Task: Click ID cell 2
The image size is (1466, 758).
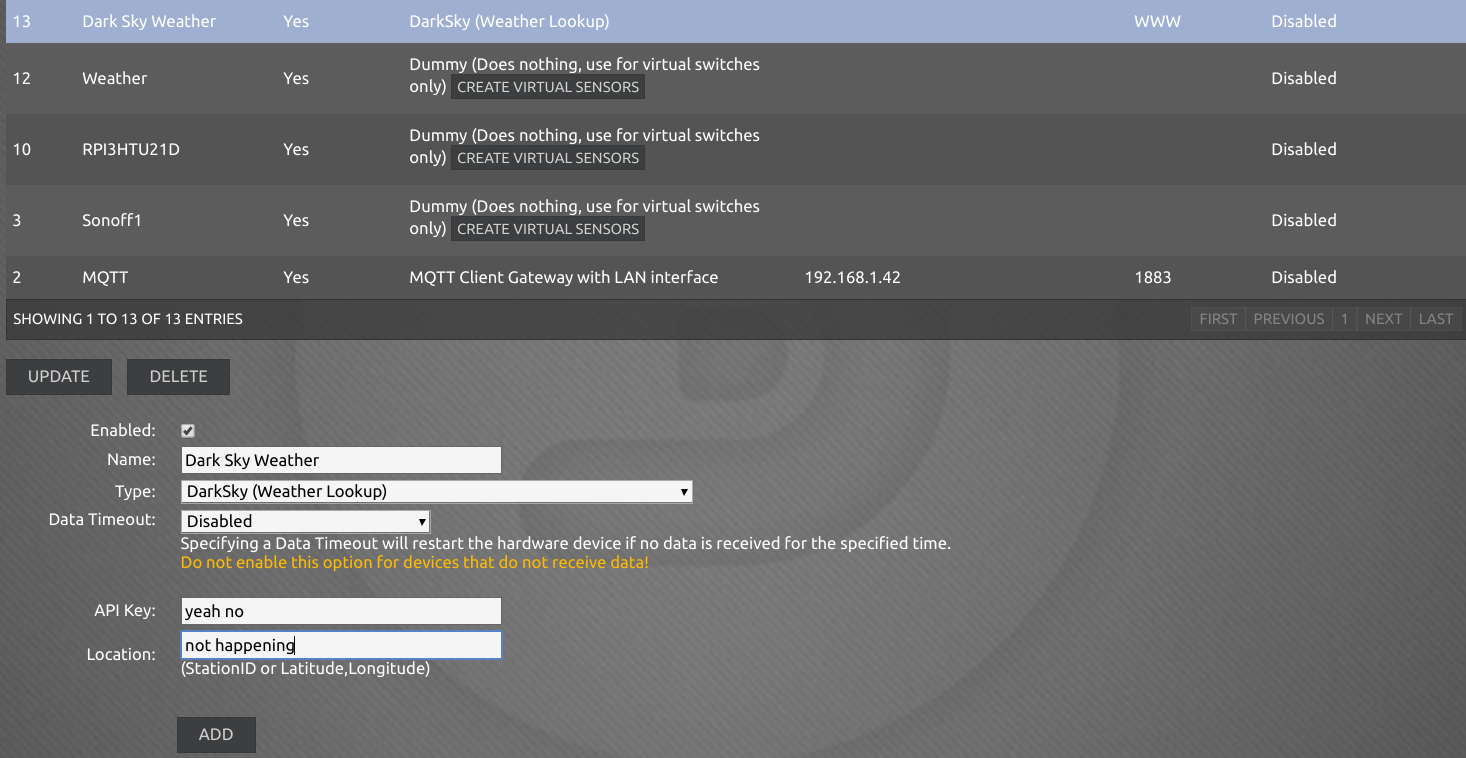Action: point(17,277)
